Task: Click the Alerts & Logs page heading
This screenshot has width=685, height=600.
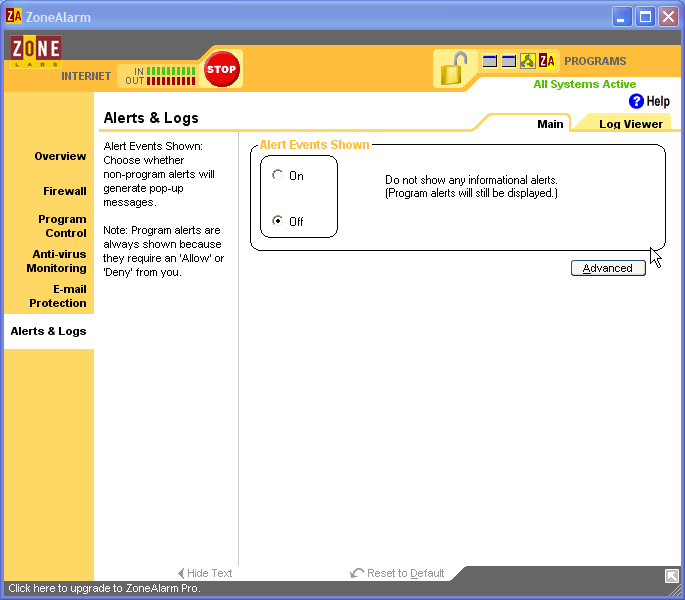Action: point(151,118)
